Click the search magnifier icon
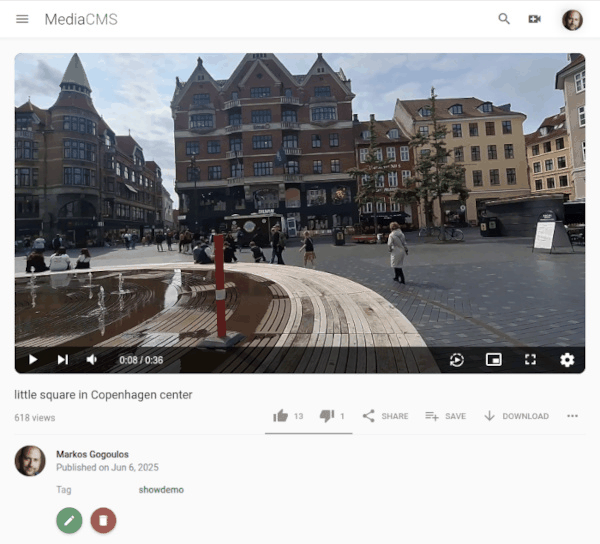Viewport: 600px width, 544px height. (x=504, y=19)
